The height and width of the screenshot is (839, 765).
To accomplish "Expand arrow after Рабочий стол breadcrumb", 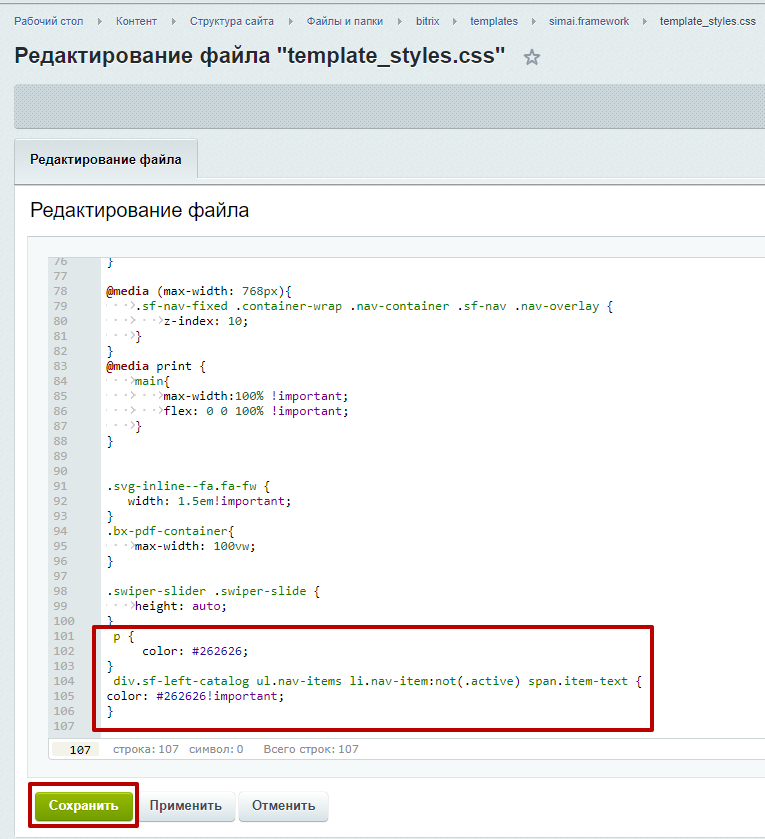I will [x=100, y=21].
